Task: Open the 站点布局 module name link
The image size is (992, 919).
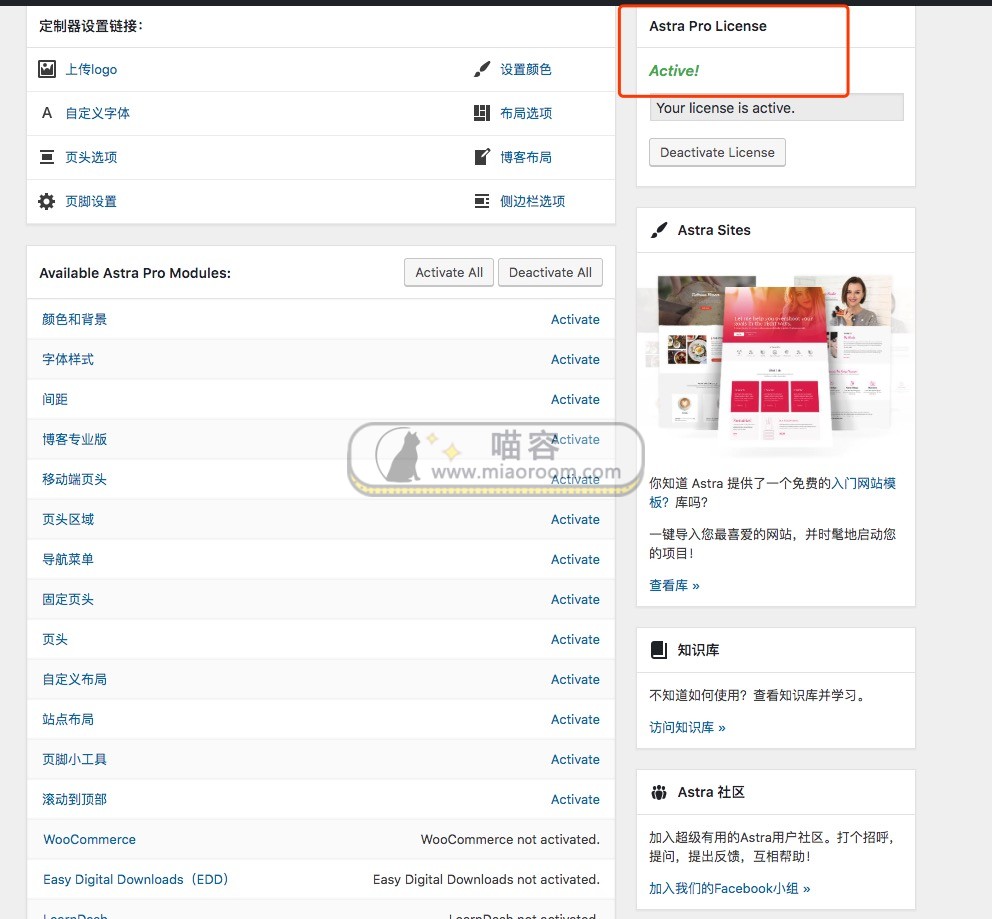Action: point(68,719)
